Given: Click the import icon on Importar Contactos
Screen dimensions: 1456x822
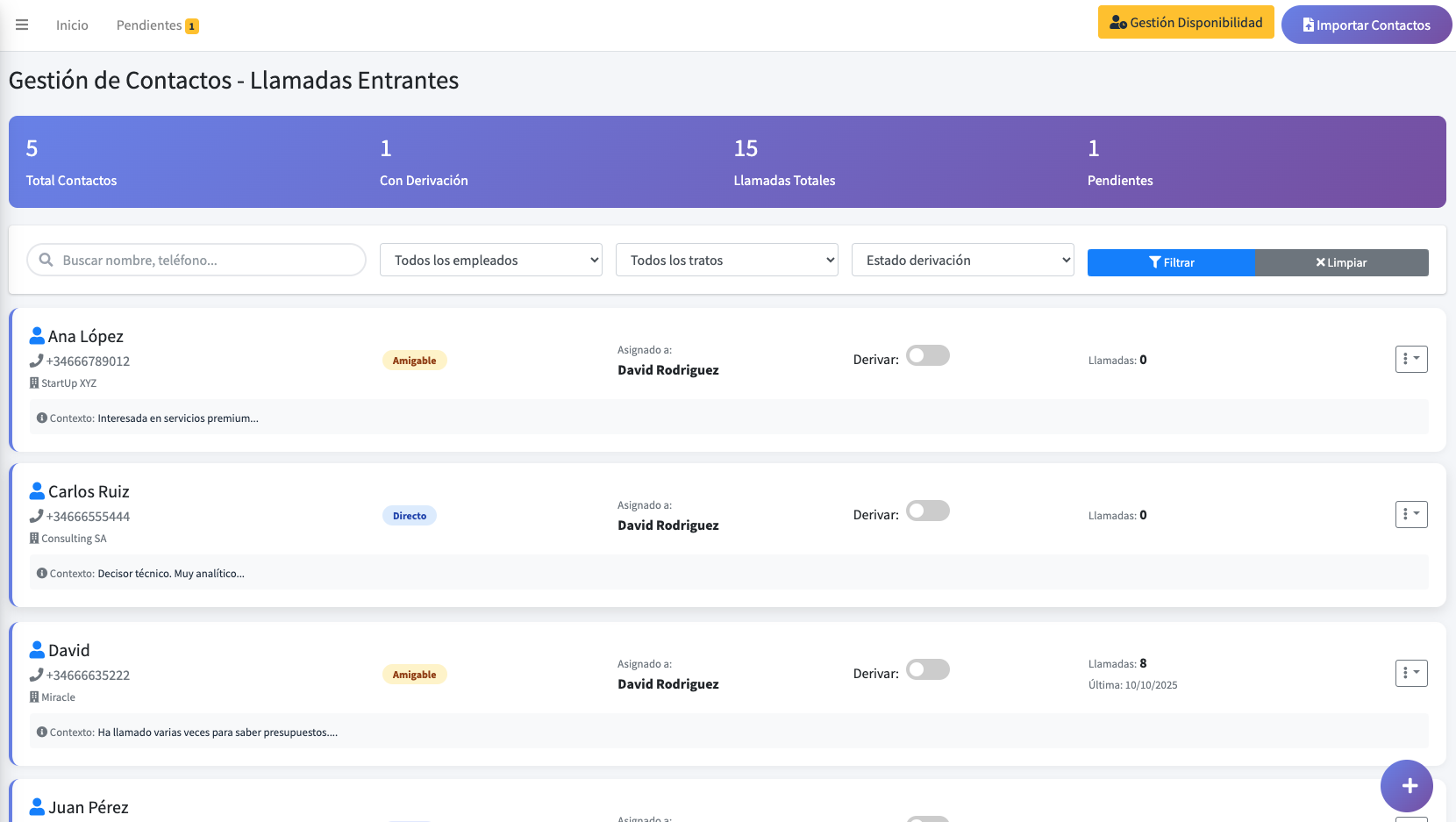Looking at the screenshot, I should [x=1308, y=25].
